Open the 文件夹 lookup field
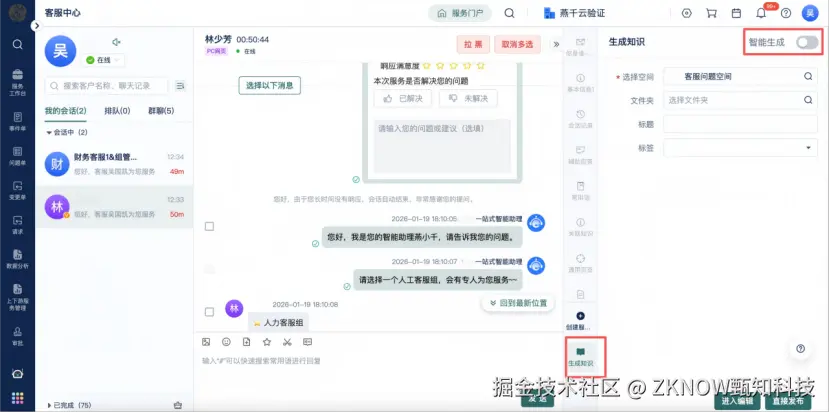Viewport: 829px width, 413px height. click(740, 99)
